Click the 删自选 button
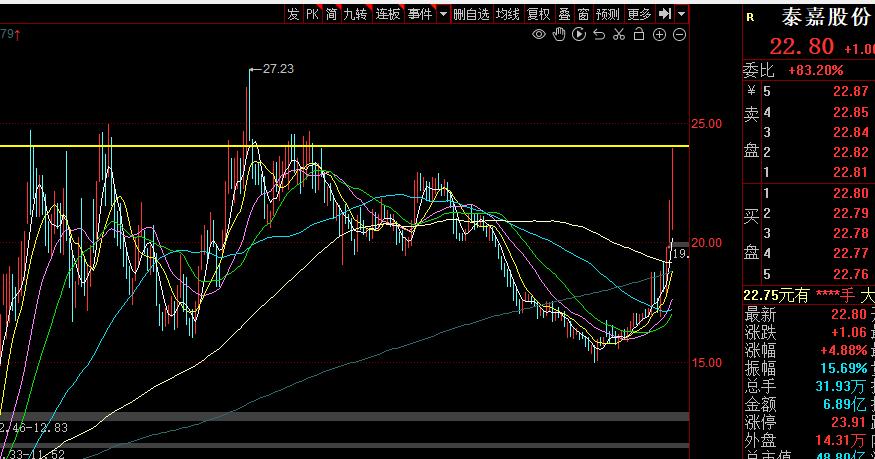The height and width of the screenshot is (459, 875). click(471, 14)
